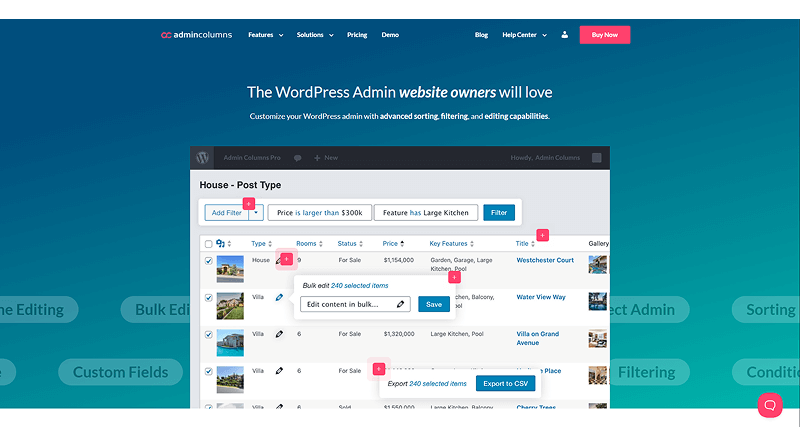Screen dimensions: 800x445
Task: Click the pink plus hotspot above Add Filter
Action: tap(248, 203)
